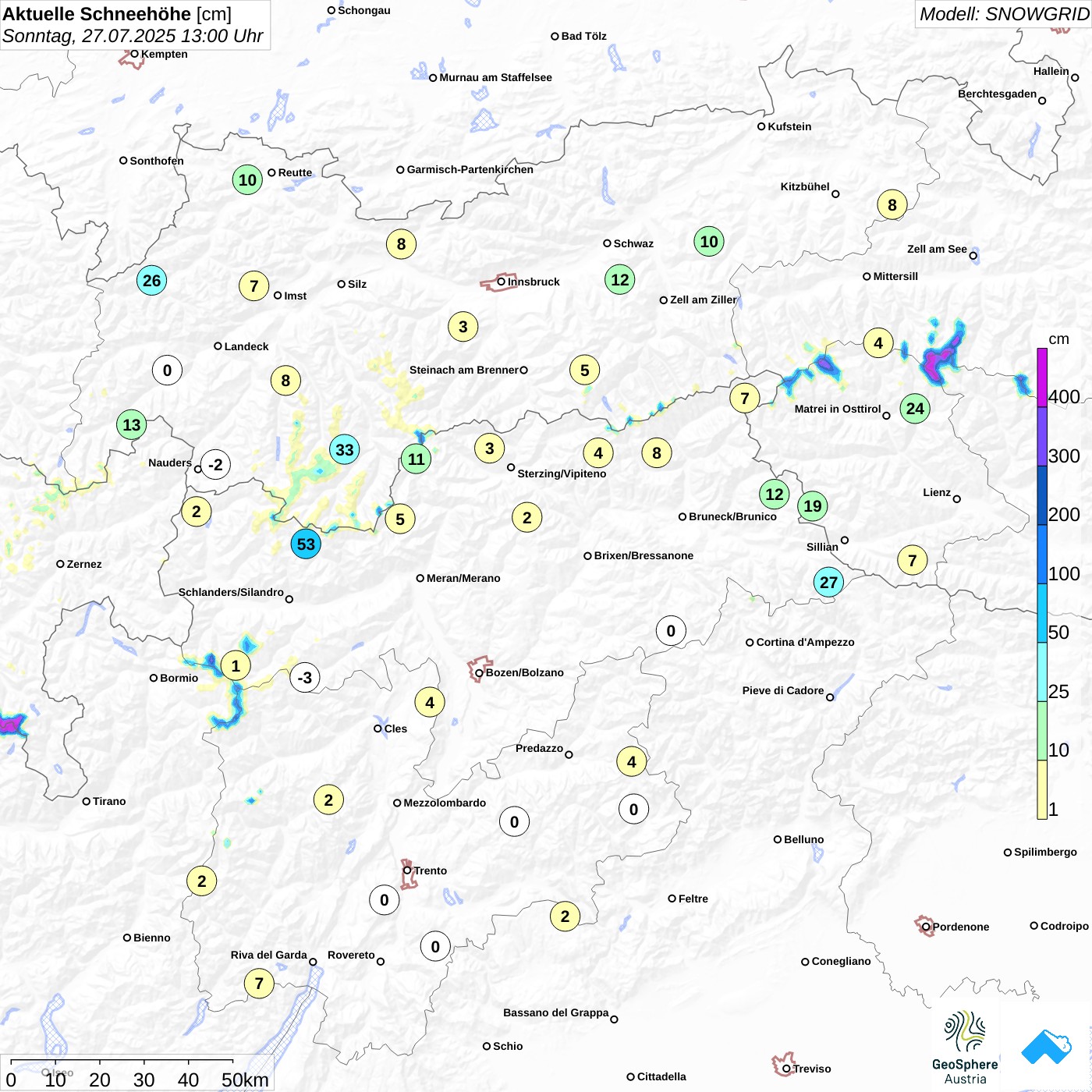Click the Trento town marker
The width and height of the screenshot is (1092, 1092).
(x=407, y=870)
